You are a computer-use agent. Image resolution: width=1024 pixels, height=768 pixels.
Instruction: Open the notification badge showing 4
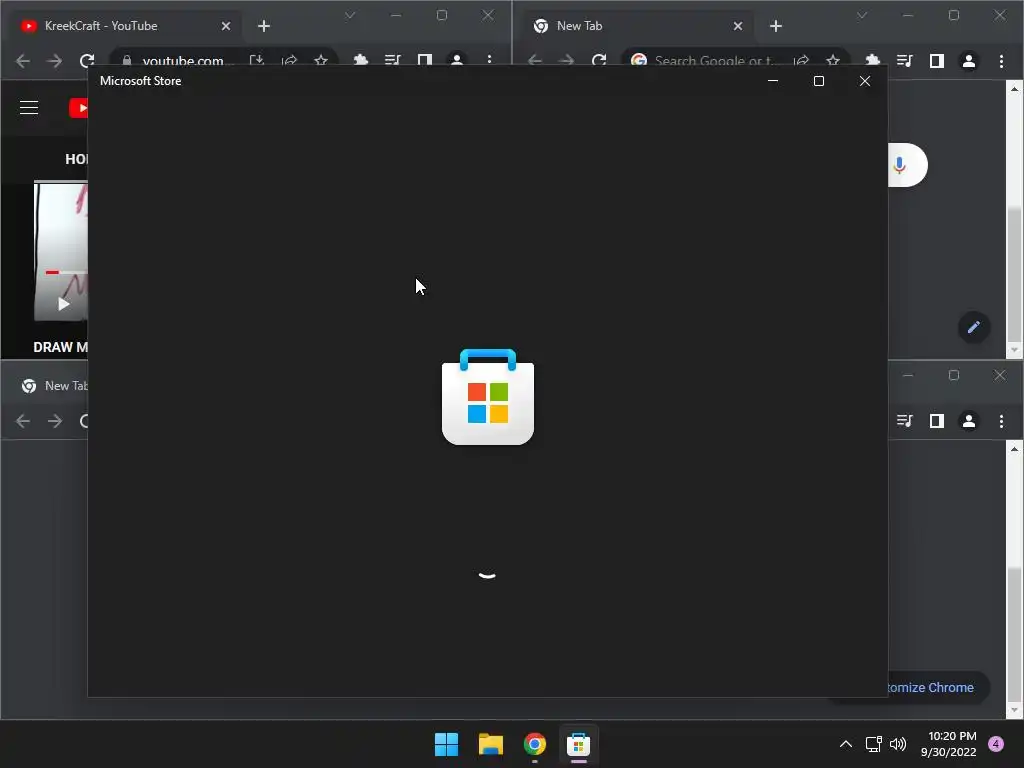(996, 744)
